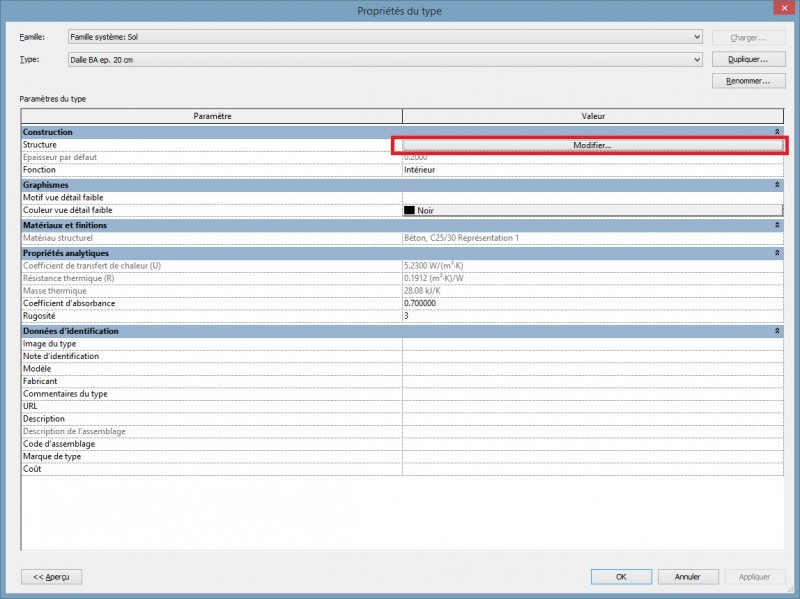Collapse the Données d'identification section
The width and height of the screenshot is (800, 599).
(777, 331)
